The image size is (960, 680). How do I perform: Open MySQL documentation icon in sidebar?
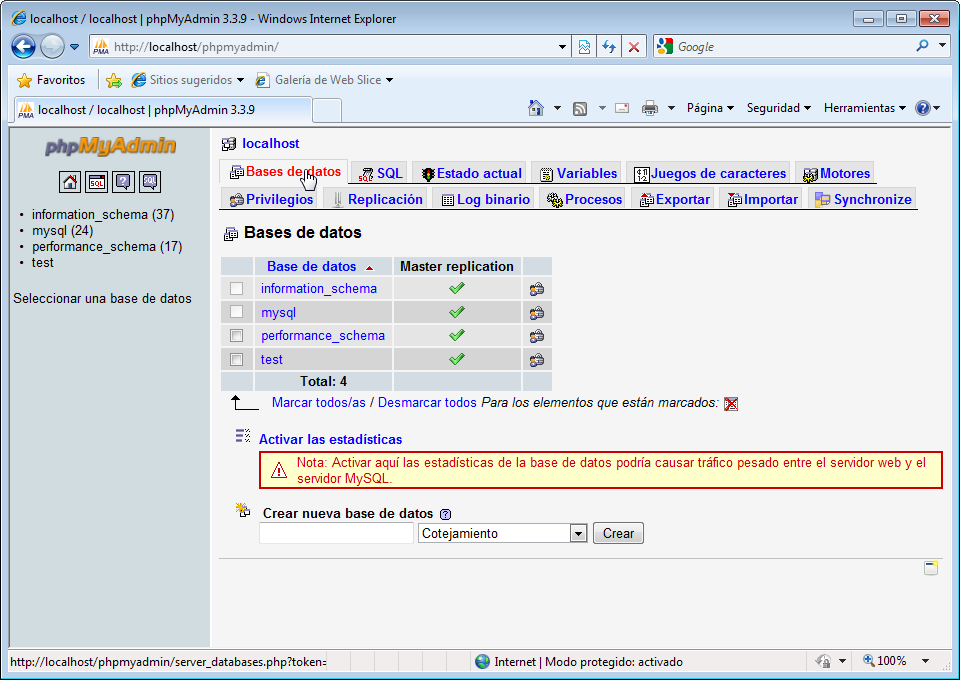(150, 182)
